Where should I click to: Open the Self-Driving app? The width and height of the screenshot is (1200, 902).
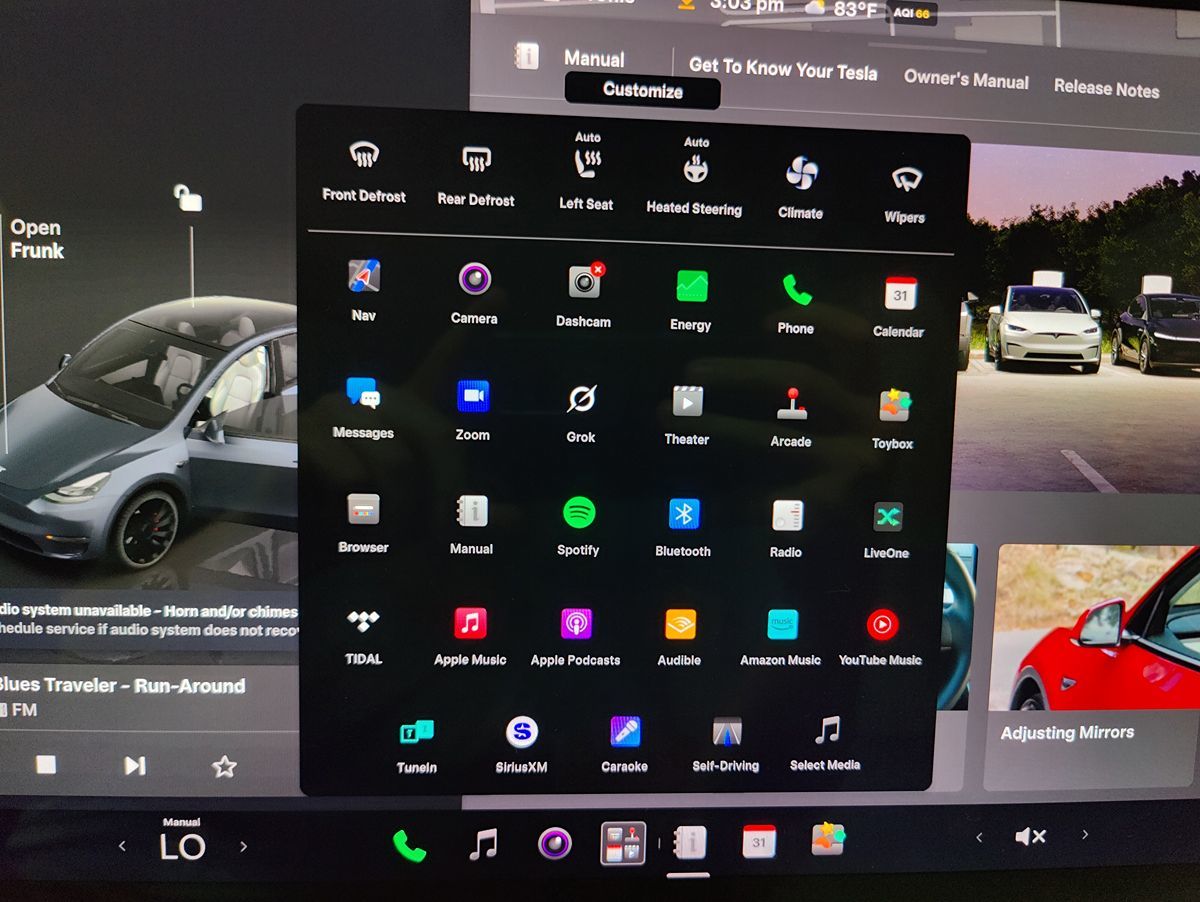click(726, 744)
